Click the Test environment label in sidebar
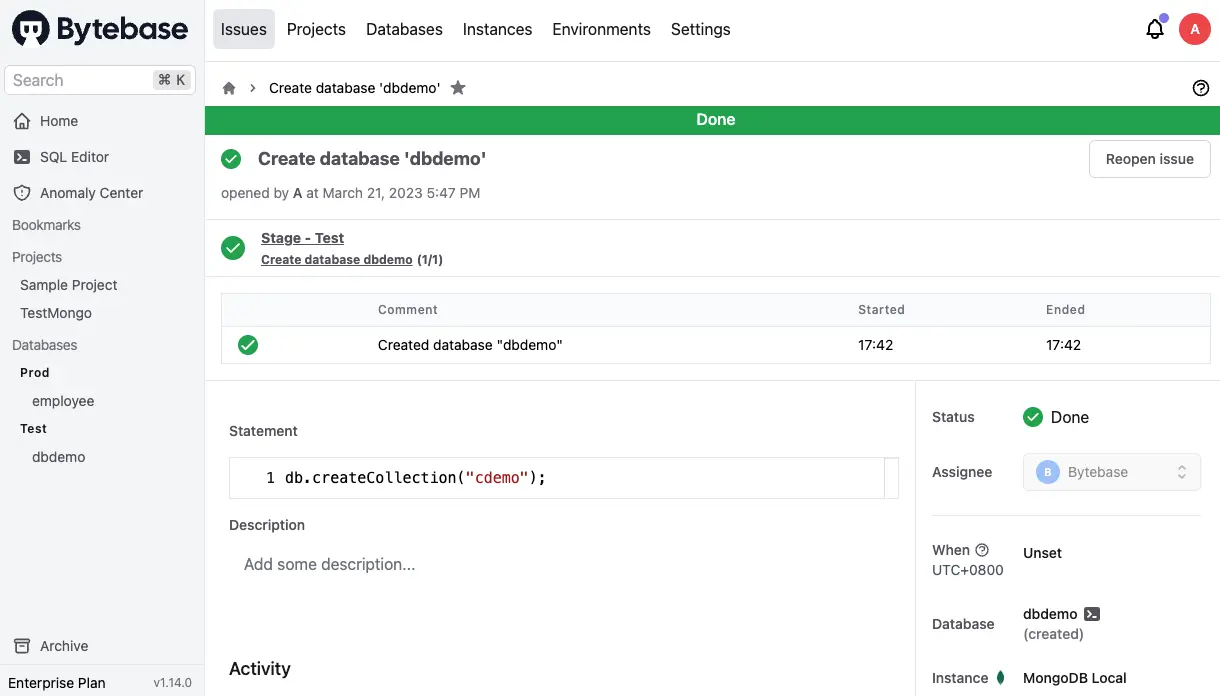The height and width of the screenshot is (696, 1220). tap(34, 428)
